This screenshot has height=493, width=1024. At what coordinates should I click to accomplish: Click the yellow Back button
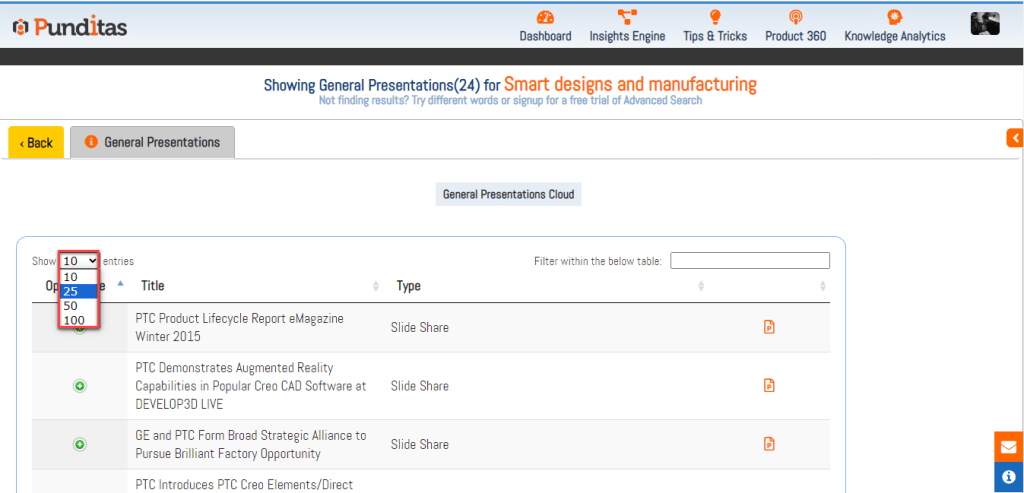tap(36, 143)
